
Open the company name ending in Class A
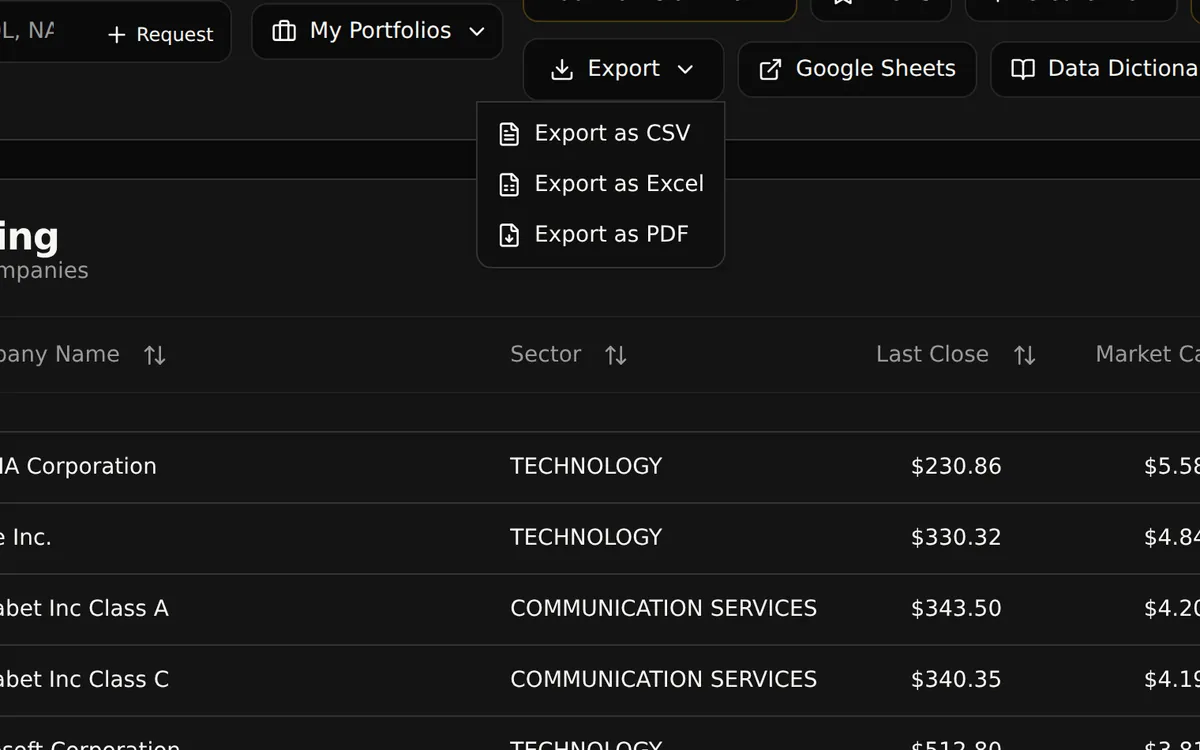point(84,608)
